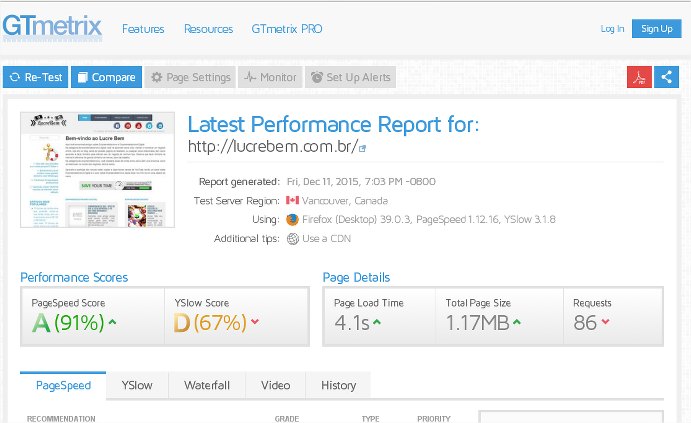Click external link icon beside URL

[x=363, y=148]
